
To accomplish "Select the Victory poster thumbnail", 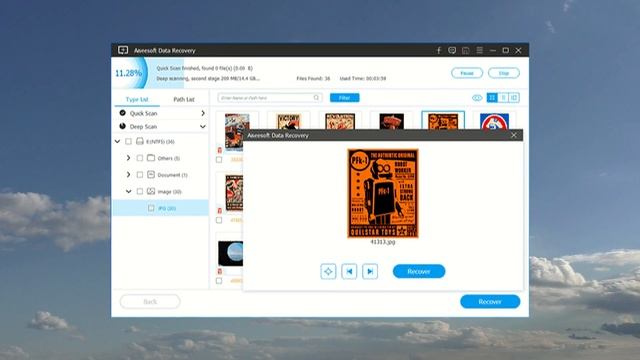I will click(289, 121).
